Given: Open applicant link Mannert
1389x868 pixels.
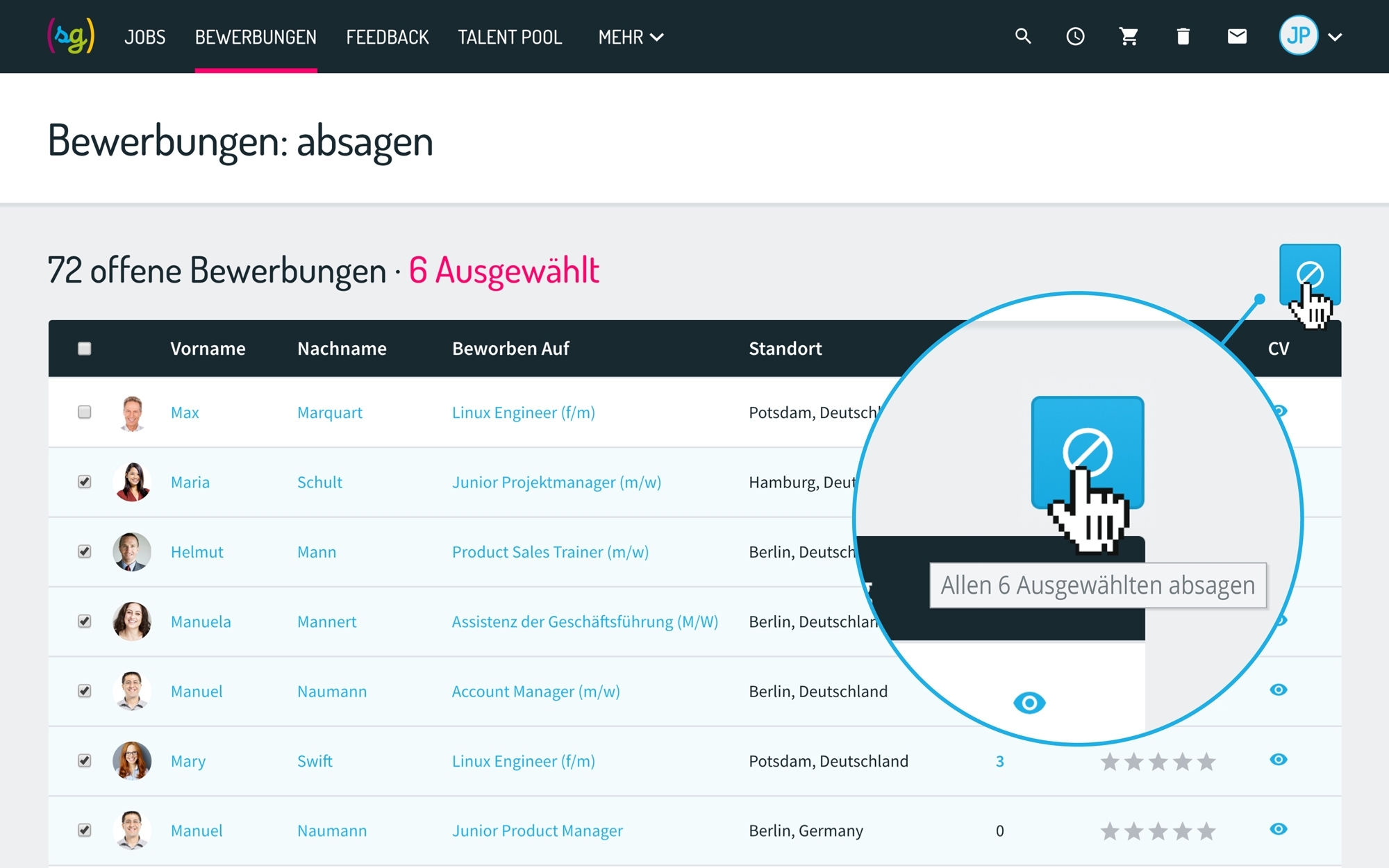Looking at the screenshot, I should [x=326, y=621].
